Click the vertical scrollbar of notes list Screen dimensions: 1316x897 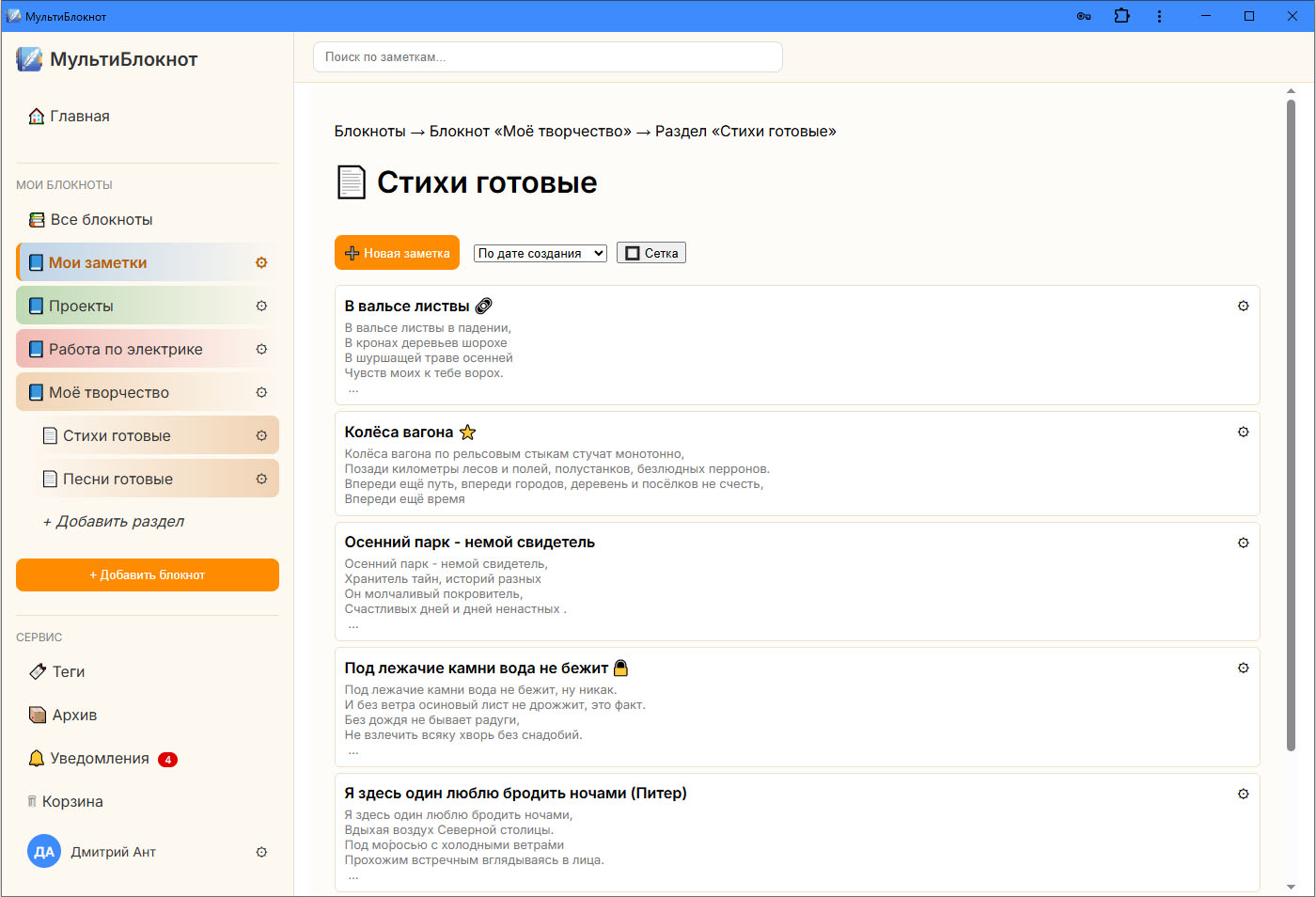pyautogui.click(x=1291, y=423)
